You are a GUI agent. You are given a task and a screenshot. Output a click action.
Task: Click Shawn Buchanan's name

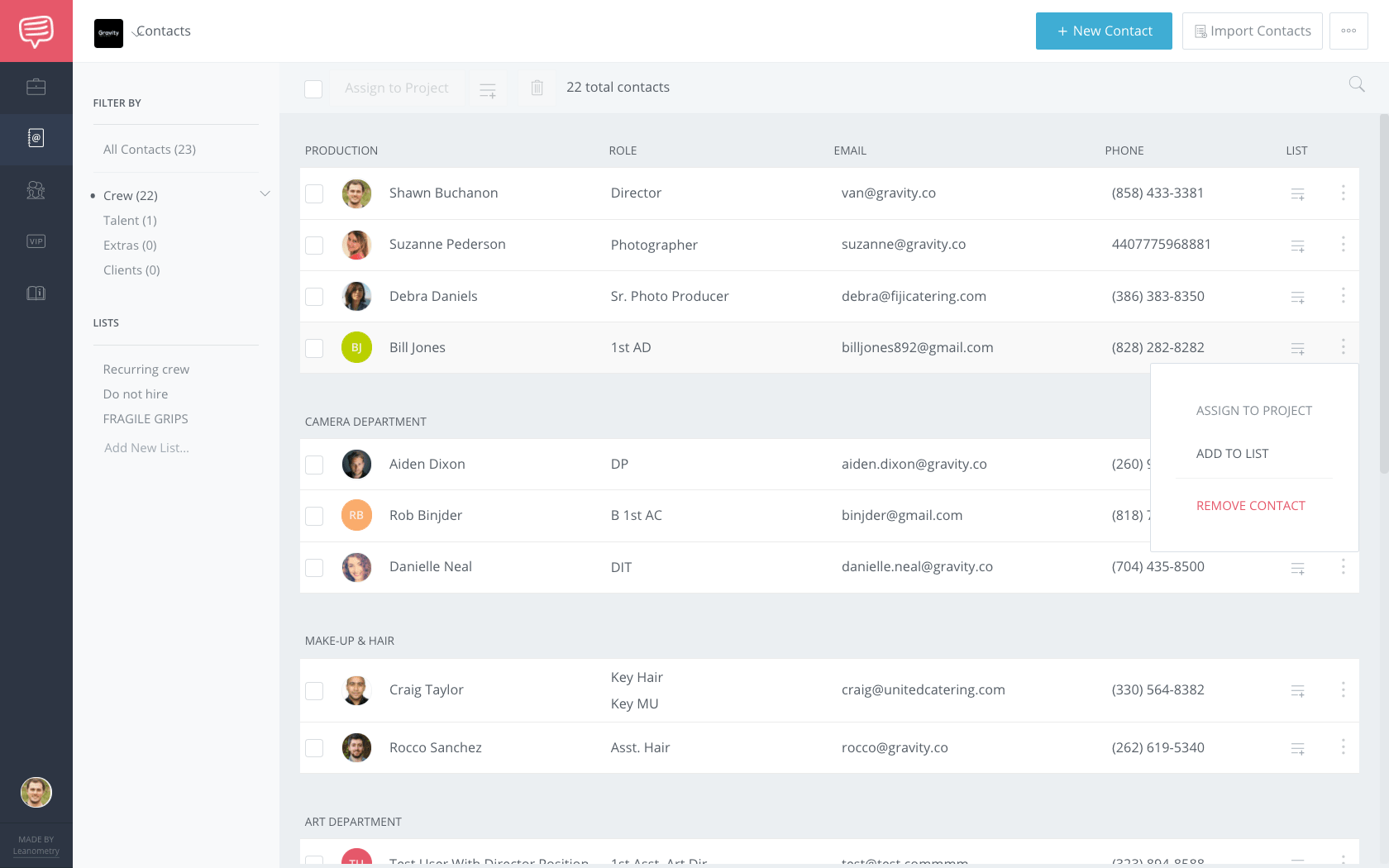click(x=443, y=193)
